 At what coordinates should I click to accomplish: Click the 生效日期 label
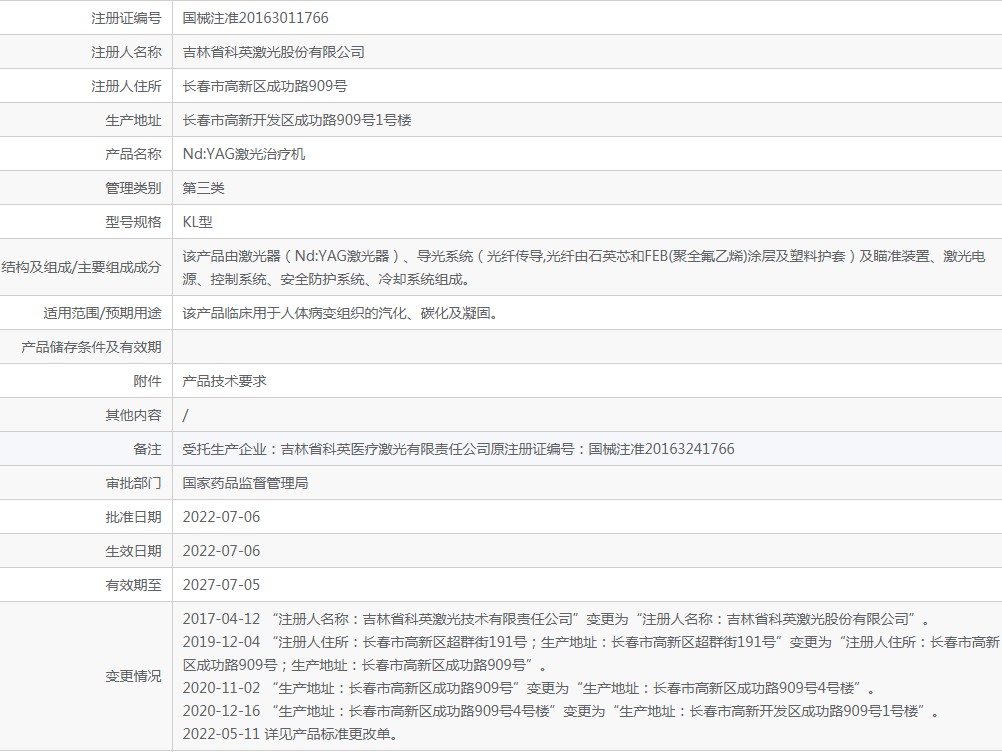[134, 551]
